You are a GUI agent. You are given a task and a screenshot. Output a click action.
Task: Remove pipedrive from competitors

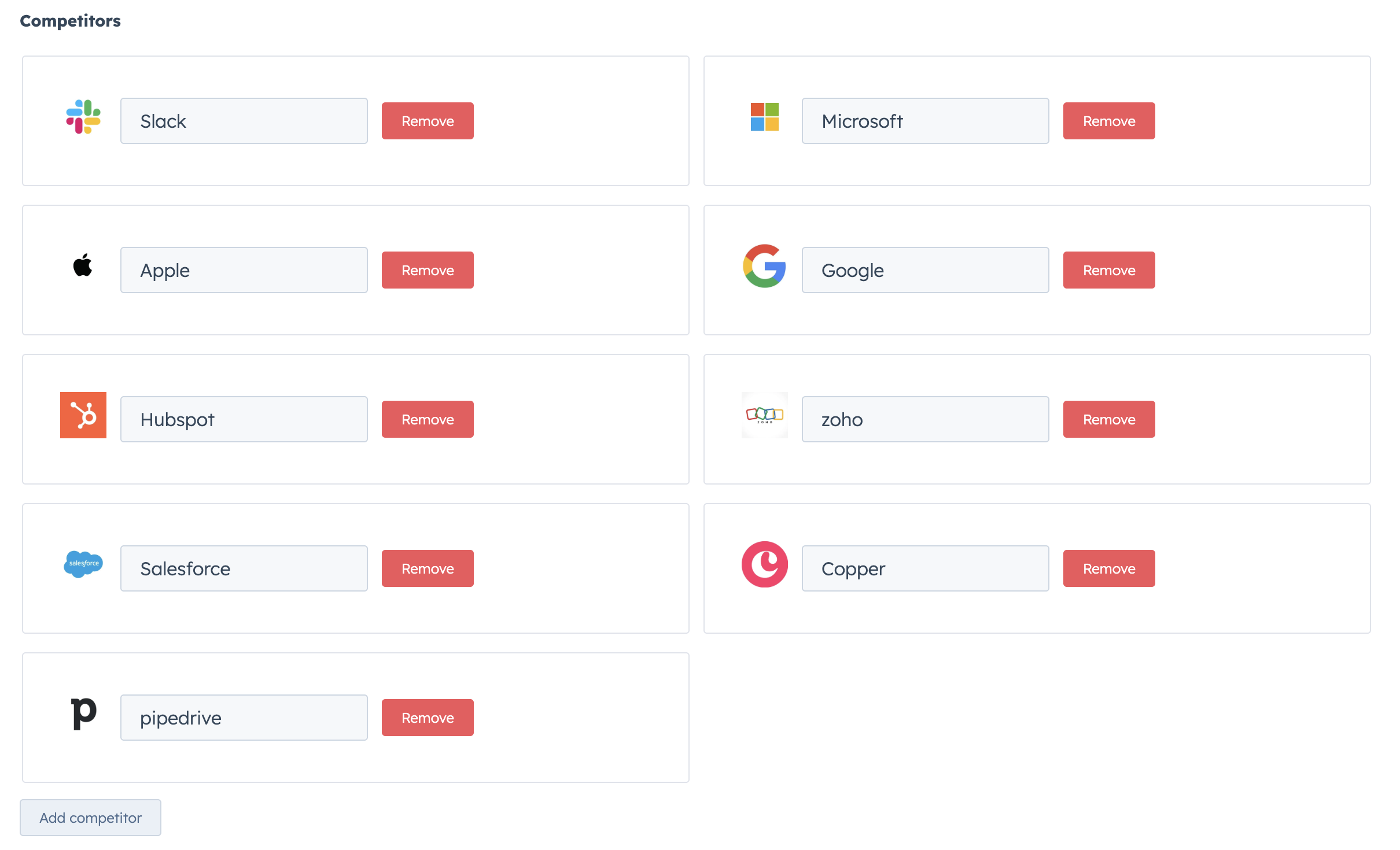click(428, 717)
